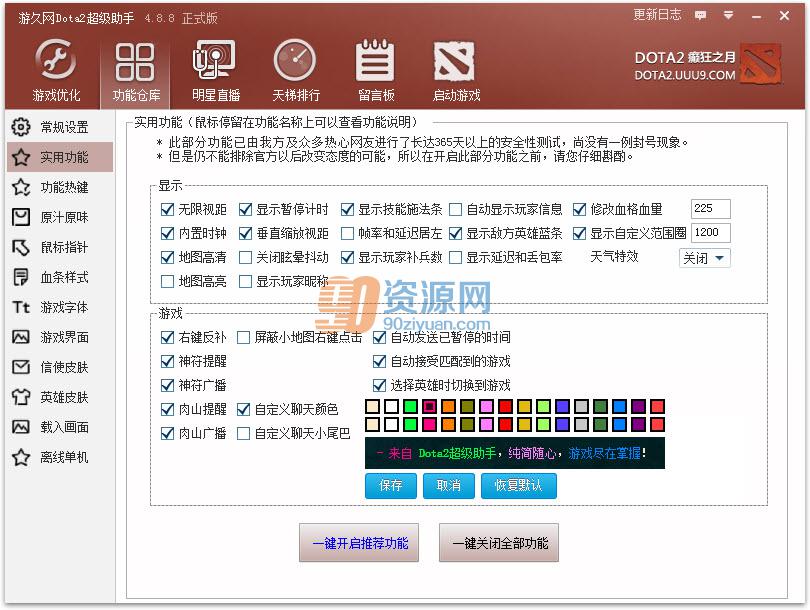This screenshot has width=810, height=610.
Task: Click the range circle field showing 1200
Action: [x=710, y=232]
